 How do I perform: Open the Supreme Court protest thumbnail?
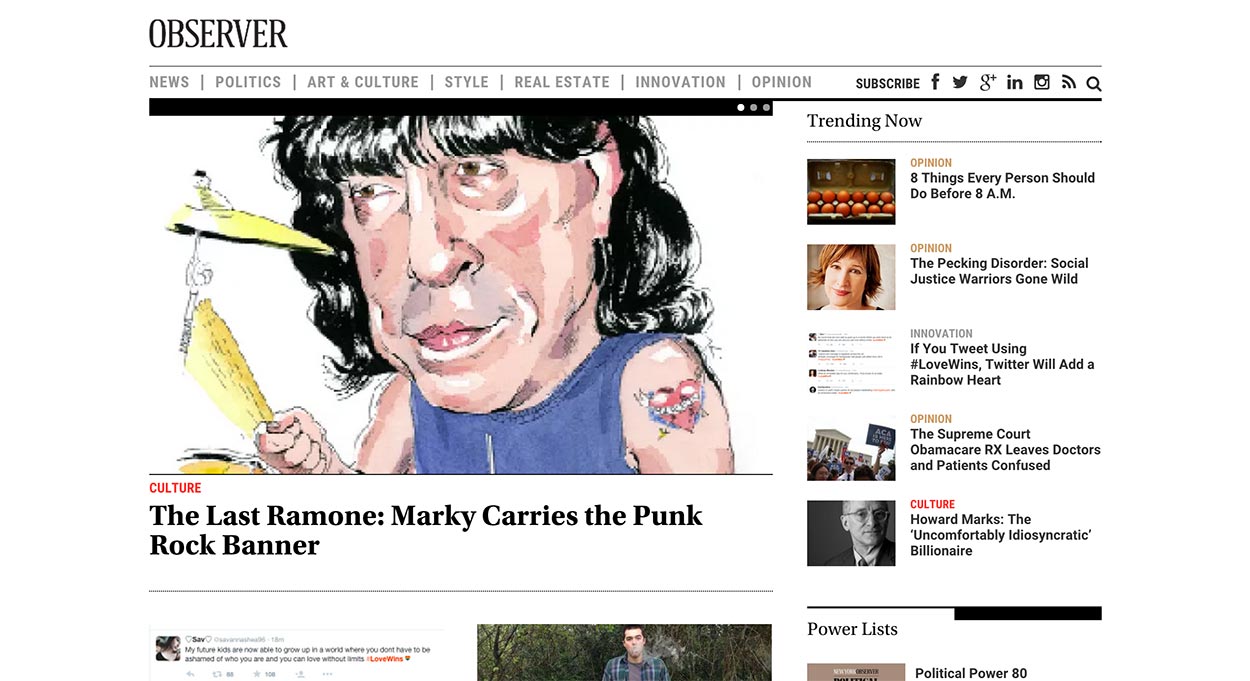coord(851,448)
